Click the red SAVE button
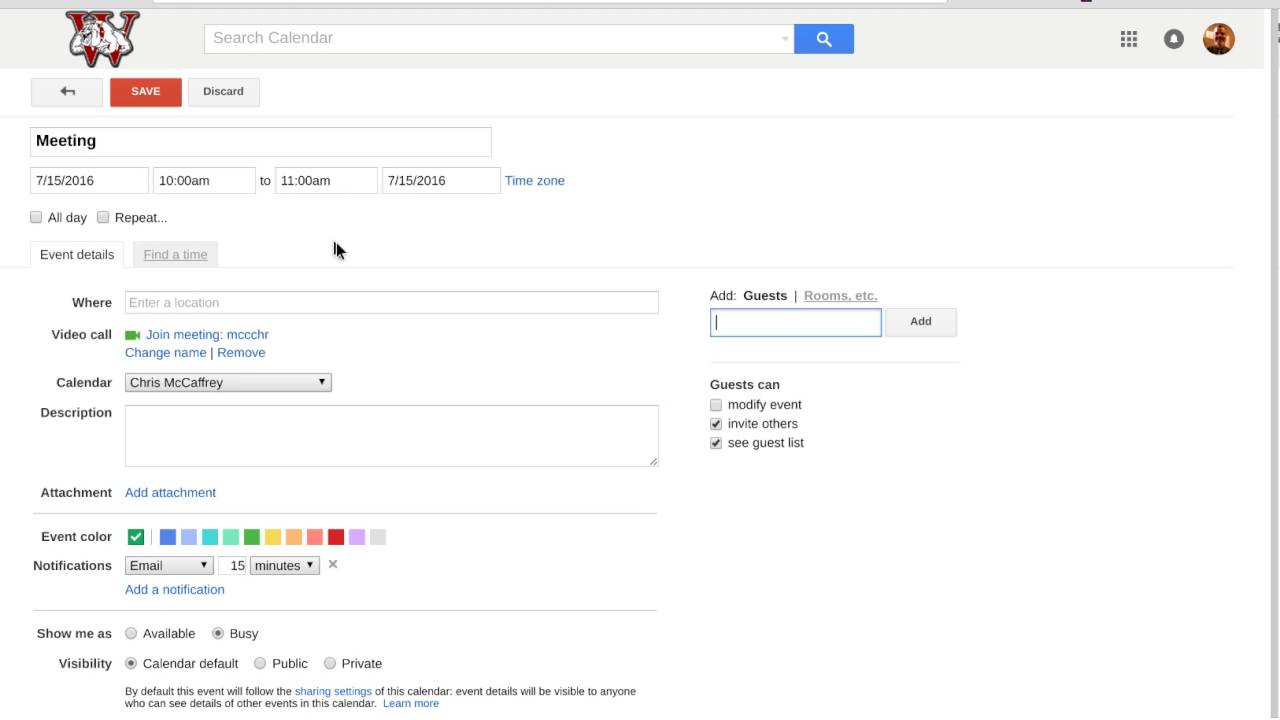Image resolution: width=1280 pixels, height=720 pixels. tap(146, 91)
